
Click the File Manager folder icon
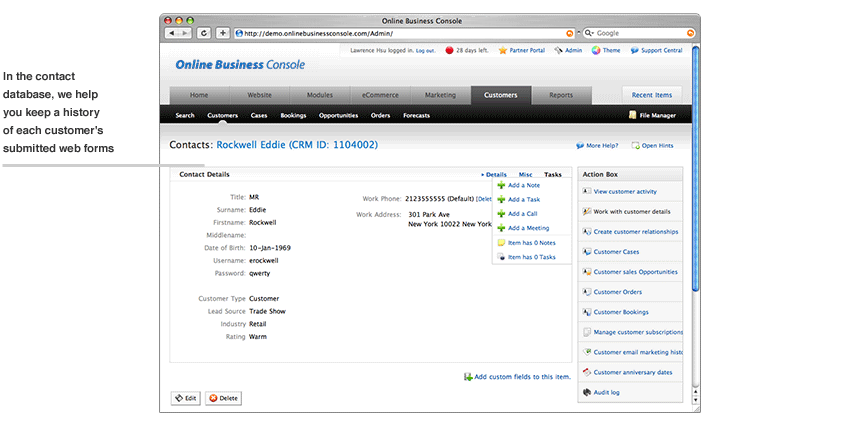[632, 115]
